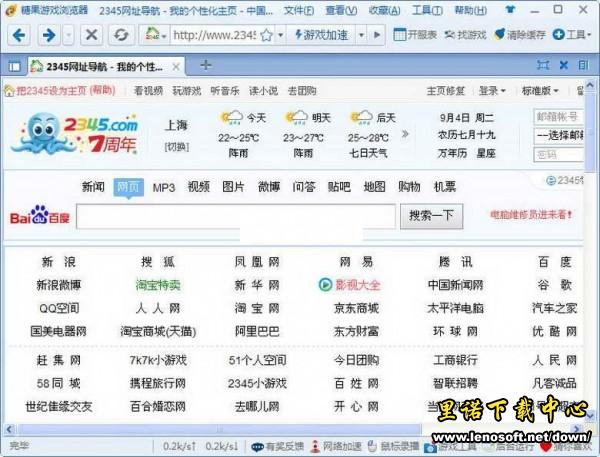Click the 有奖反馈 feedback status icon
This screenshot has width=600, height=457.
277,446
